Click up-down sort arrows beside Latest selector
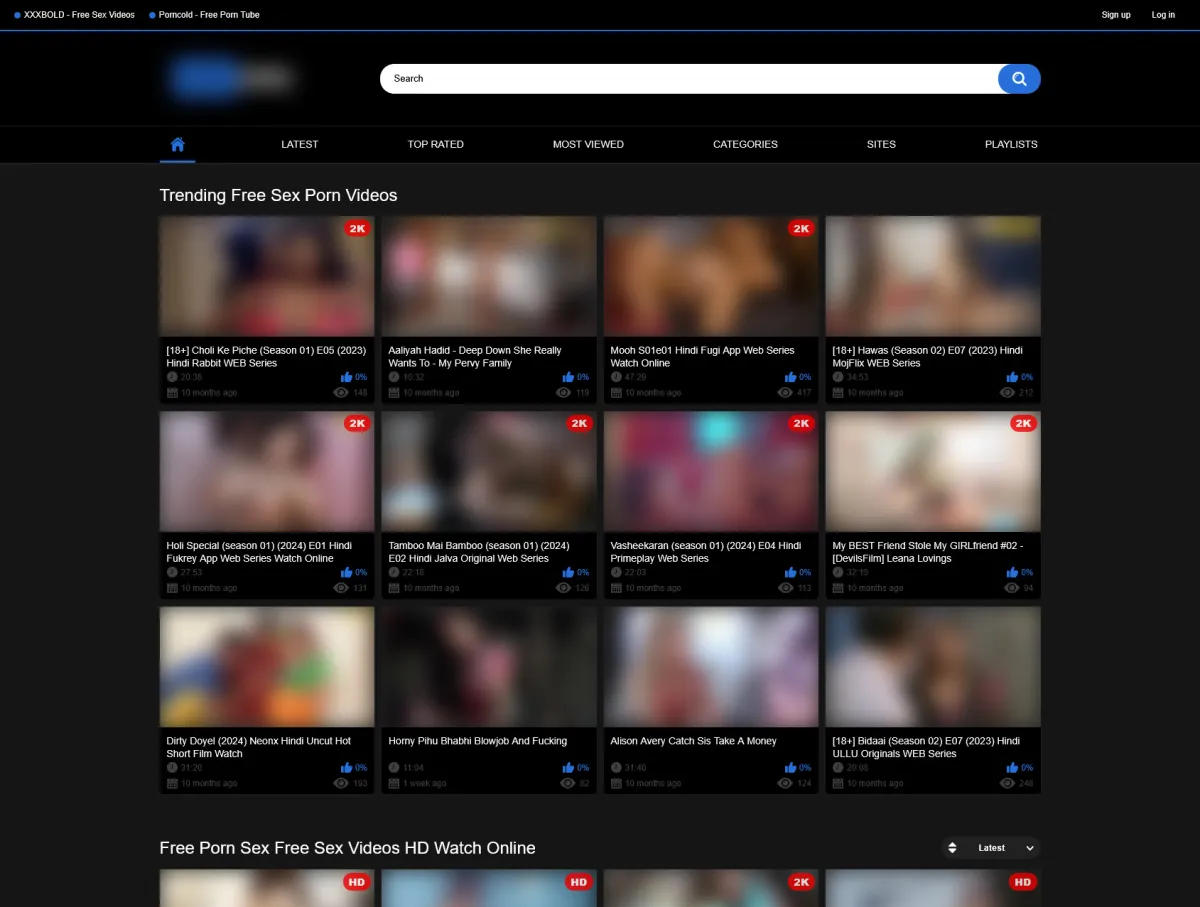Viewport: 1200px width, 907px height. [953, 848]
